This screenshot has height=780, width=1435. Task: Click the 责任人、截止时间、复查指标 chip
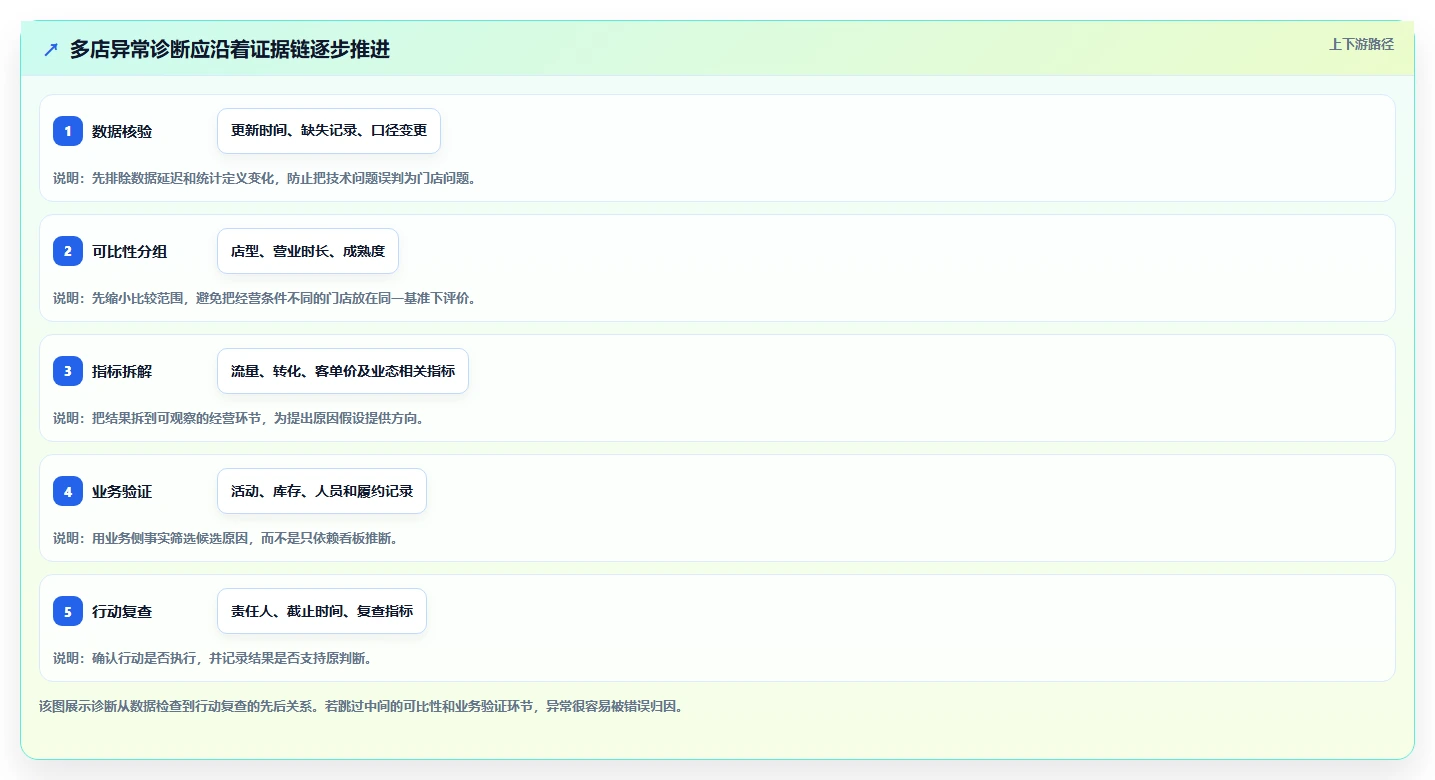pos(322,611)
